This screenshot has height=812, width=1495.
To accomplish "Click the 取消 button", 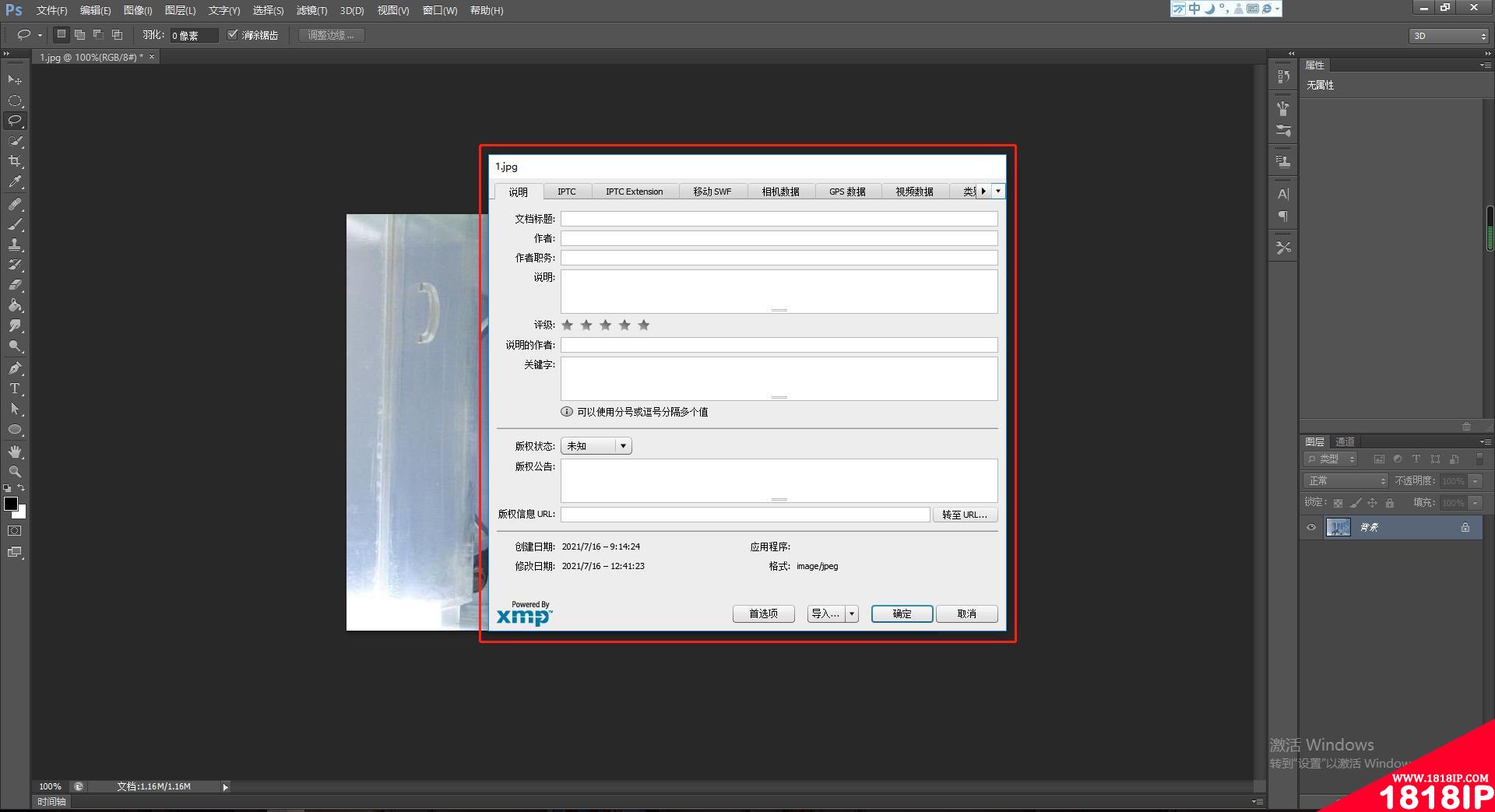I will pos(966,613).
